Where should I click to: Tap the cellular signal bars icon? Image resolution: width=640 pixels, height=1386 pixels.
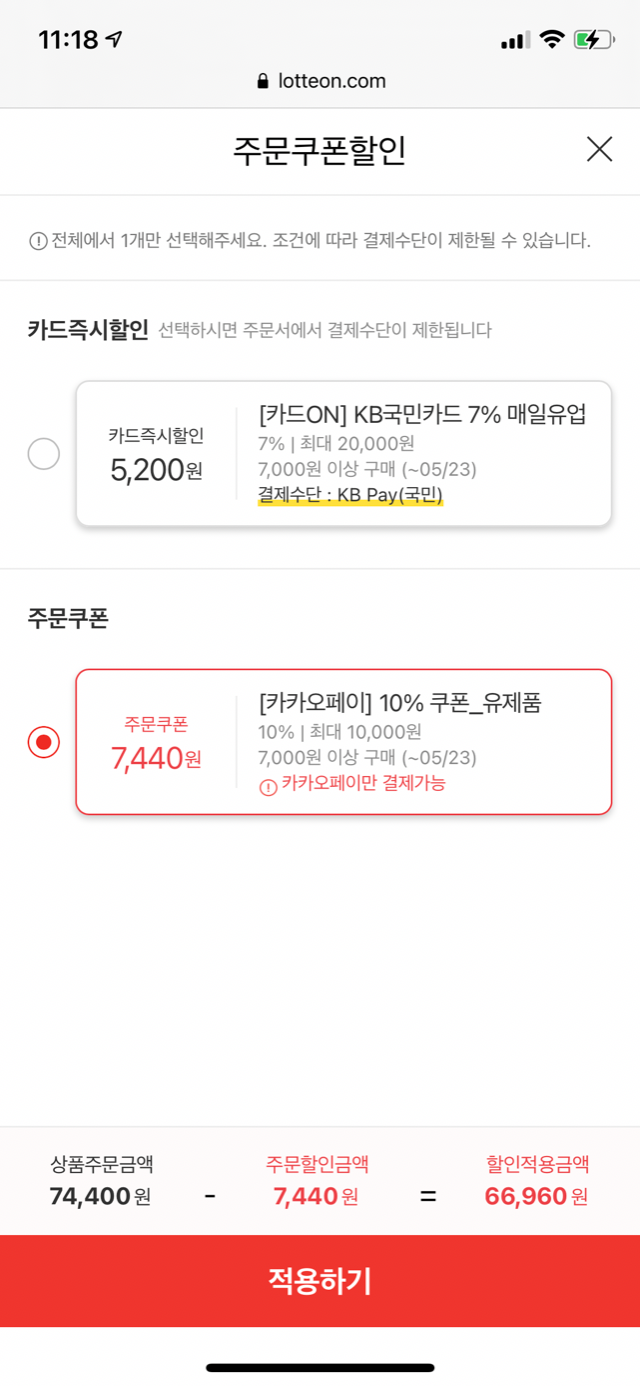click(515, 40)
